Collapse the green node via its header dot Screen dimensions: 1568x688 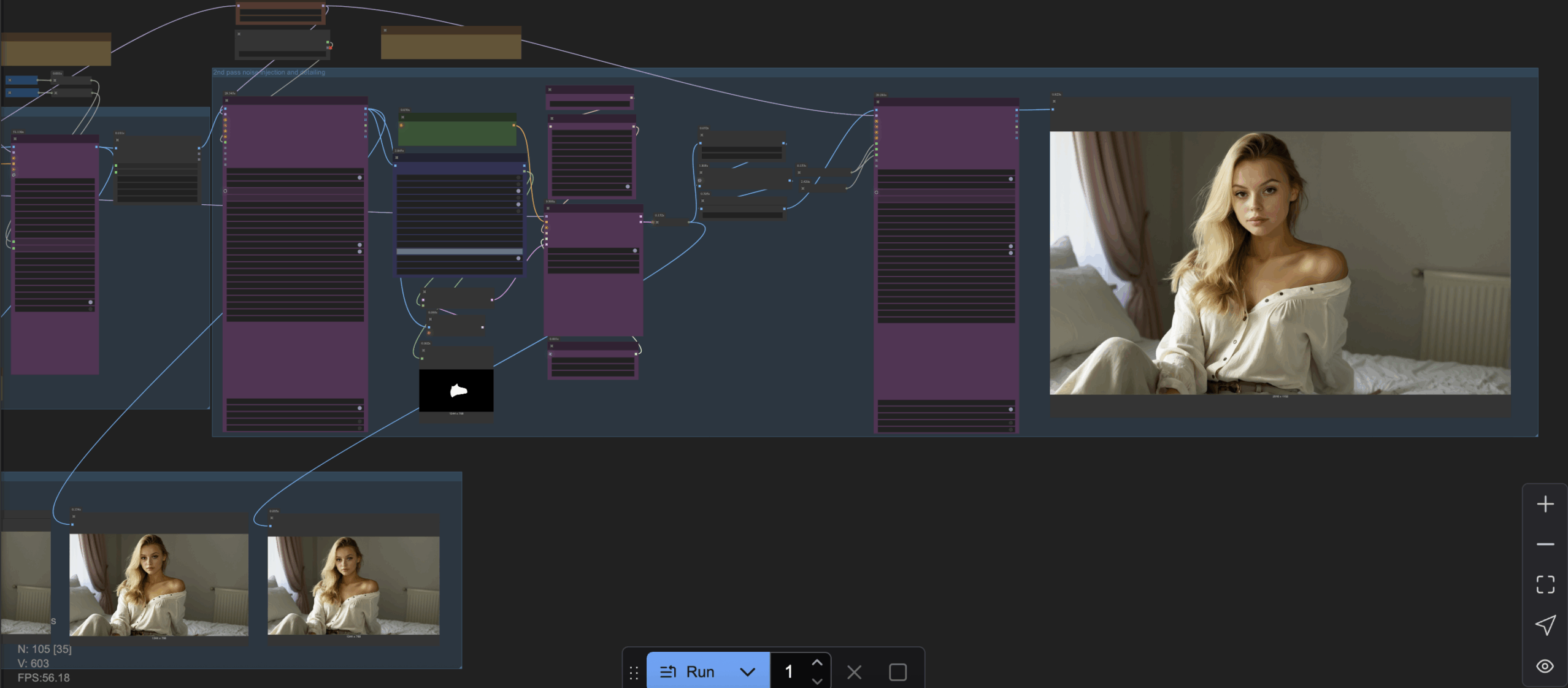(x=402, y=117)
